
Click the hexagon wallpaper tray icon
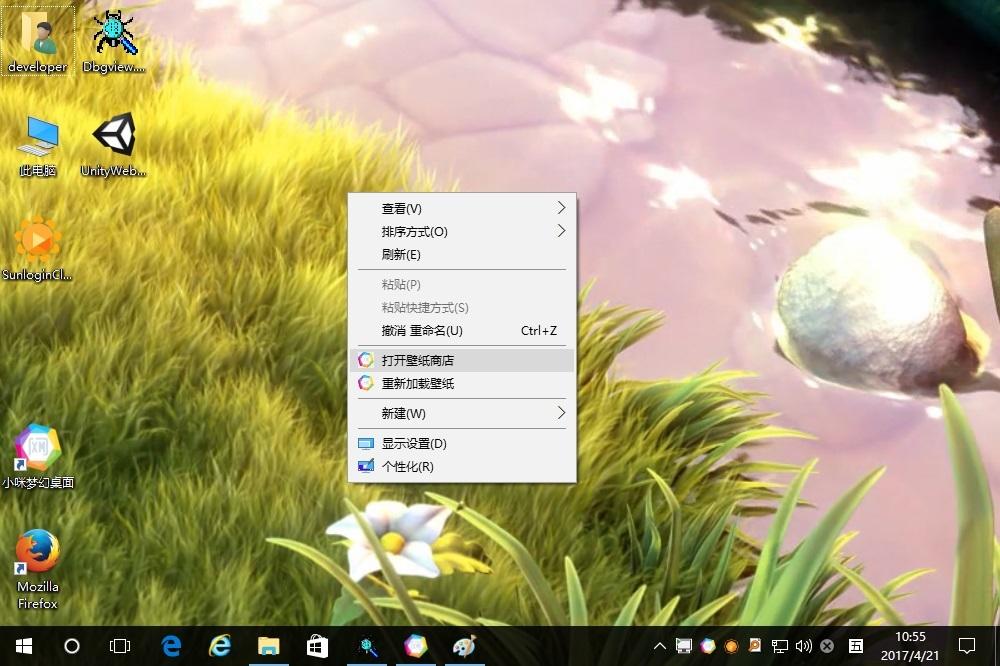coord(708,646)
